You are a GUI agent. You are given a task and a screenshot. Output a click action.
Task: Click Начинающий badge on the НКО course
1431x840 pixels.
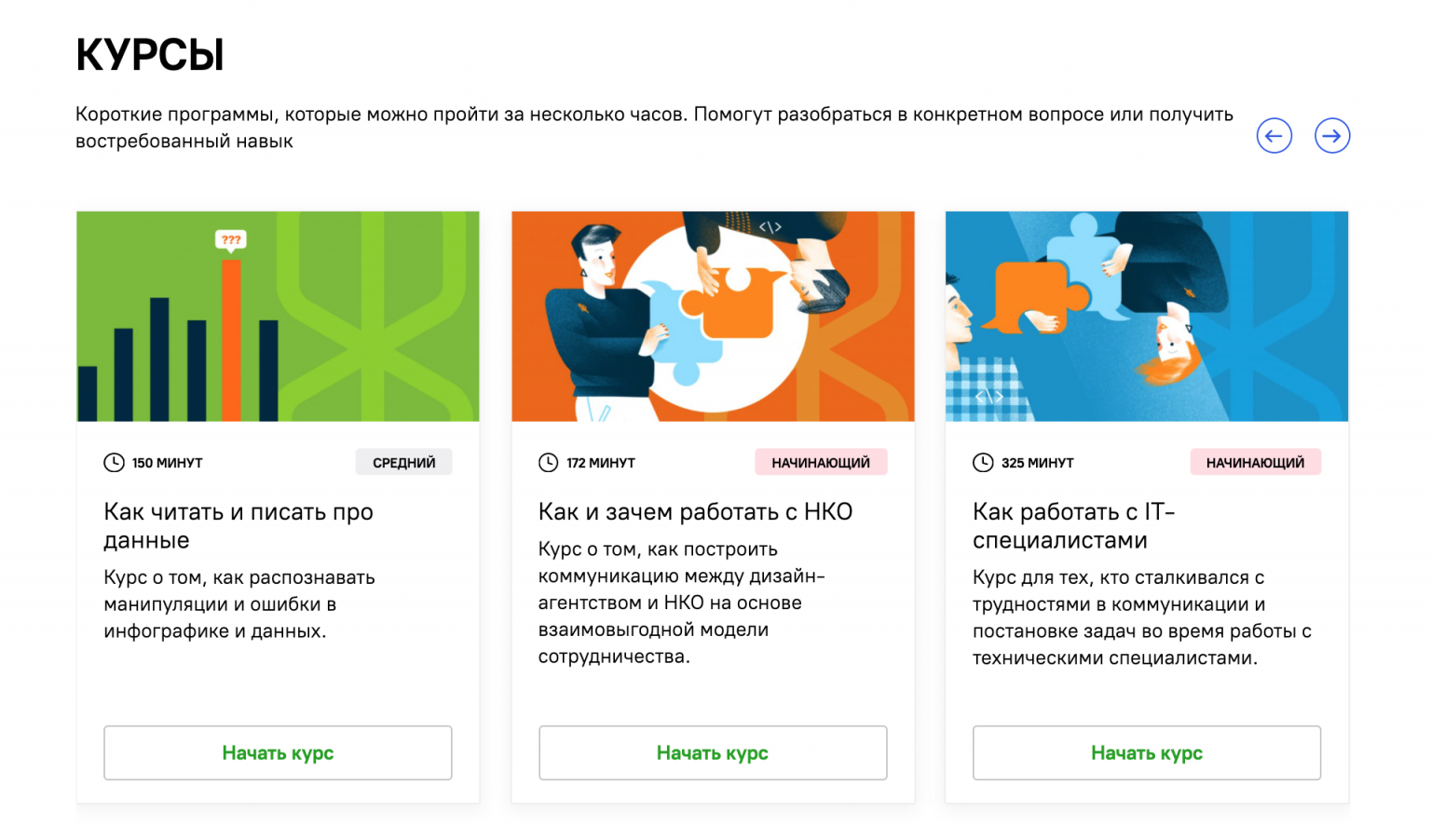[820, 463]
